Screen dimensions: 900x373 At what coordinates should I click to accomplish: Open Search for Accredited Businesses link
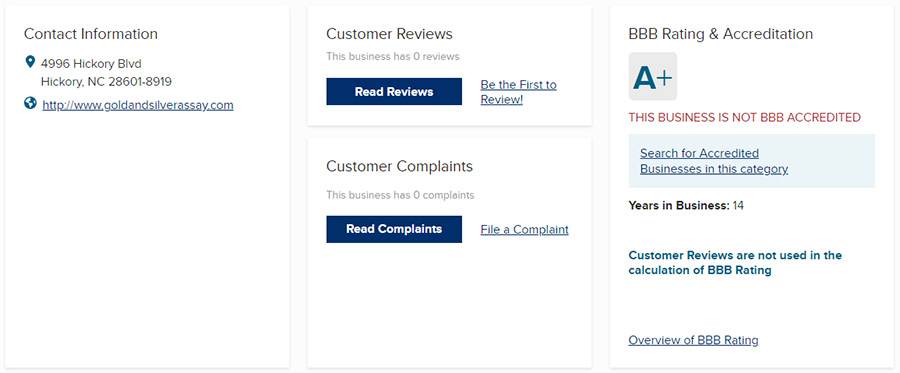[713, 161]
